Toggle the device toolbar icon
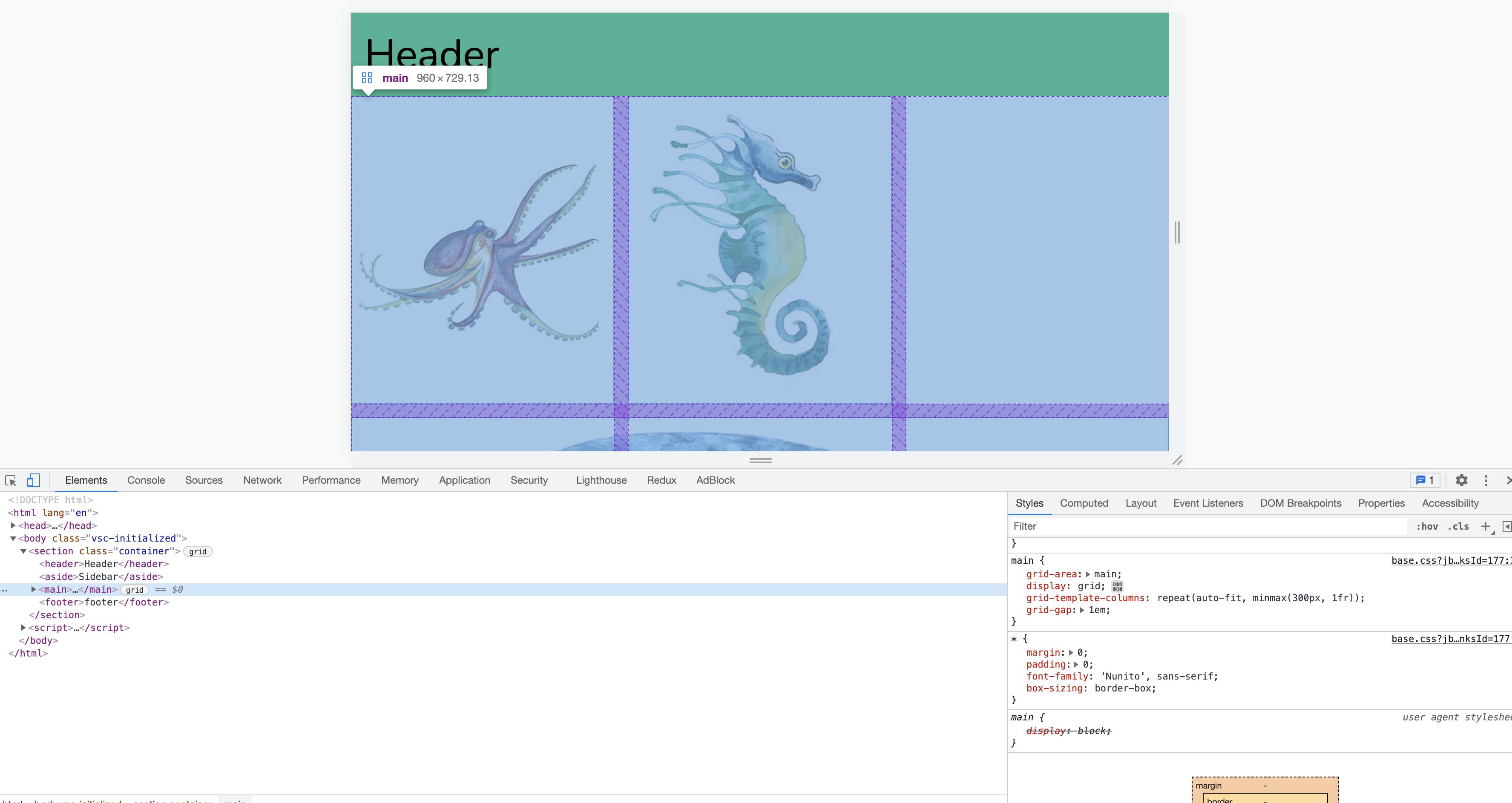 (34, 480)
